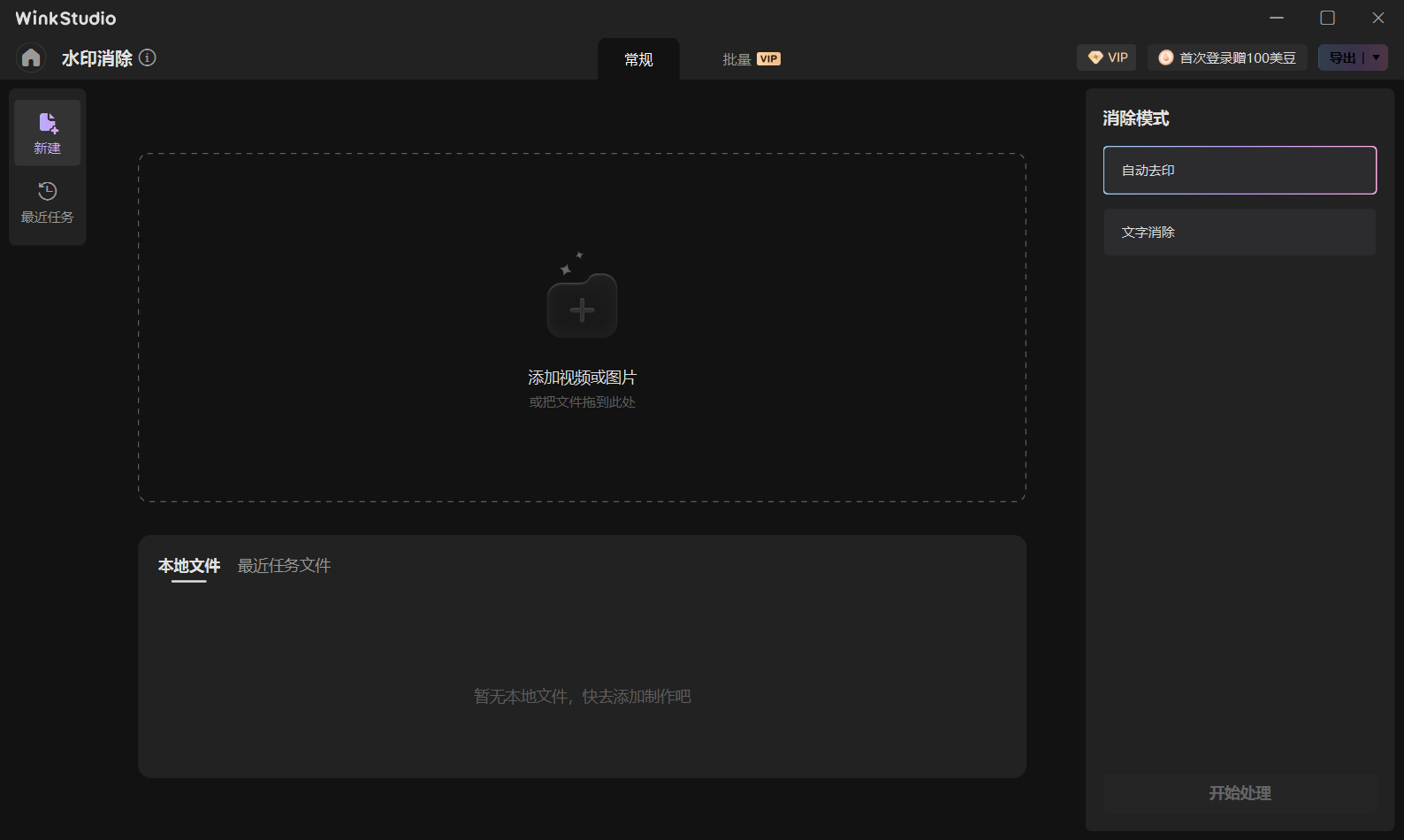Viewport: 1404px width, 840px height.
Task: Click the 或把文件拖到此处 hint text
Action: coord(582,402)
